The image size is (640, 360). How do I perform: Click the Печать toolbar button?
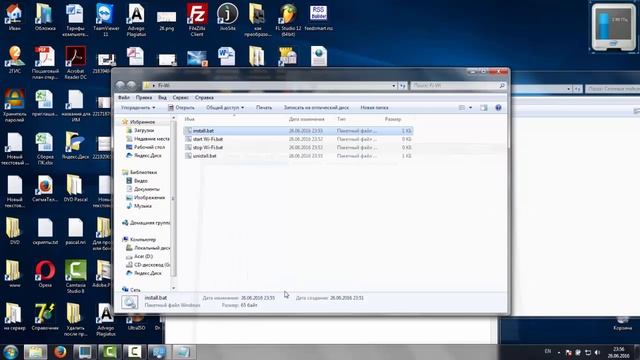point(264,108)
